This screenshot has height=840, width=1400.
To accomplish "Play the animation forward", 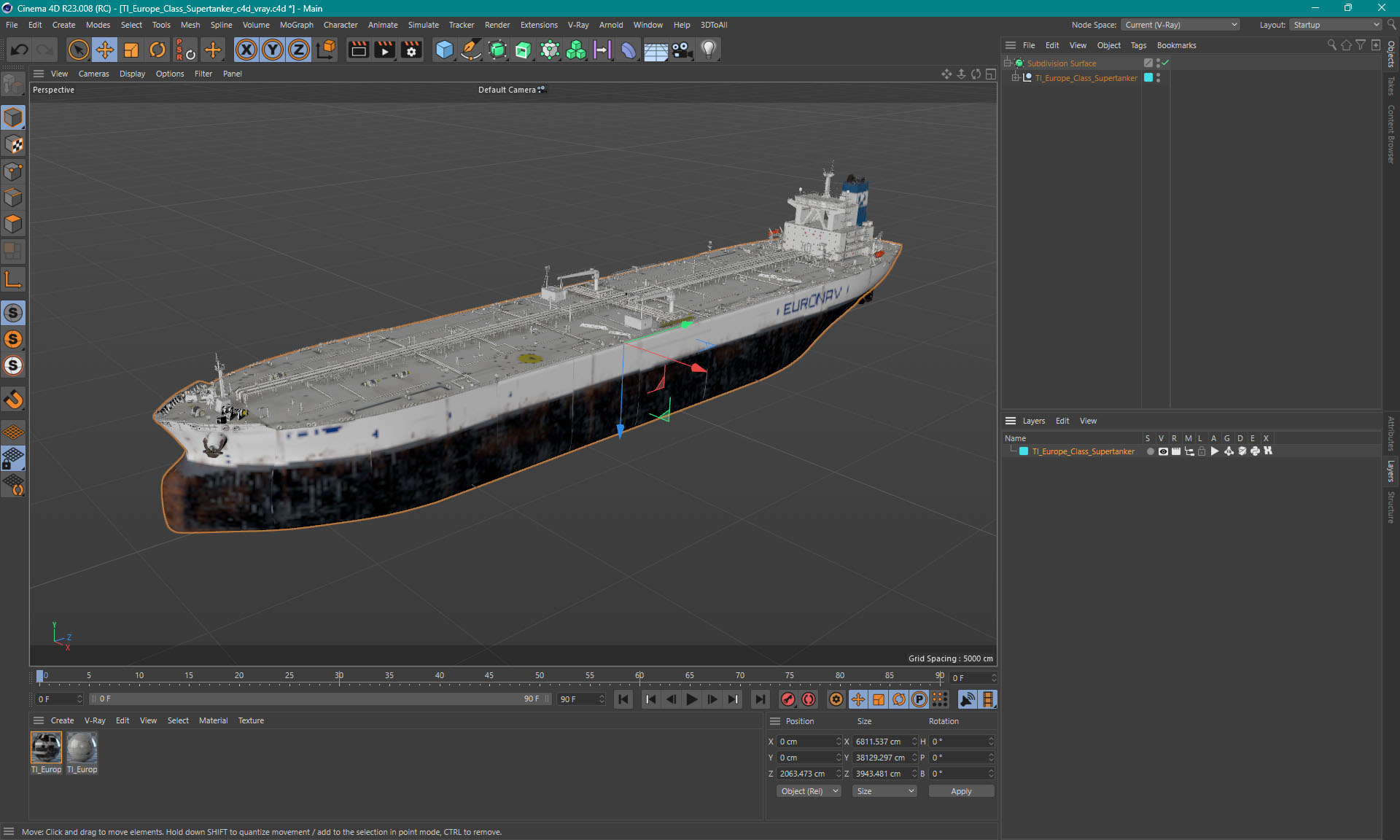I will (692, 699).
